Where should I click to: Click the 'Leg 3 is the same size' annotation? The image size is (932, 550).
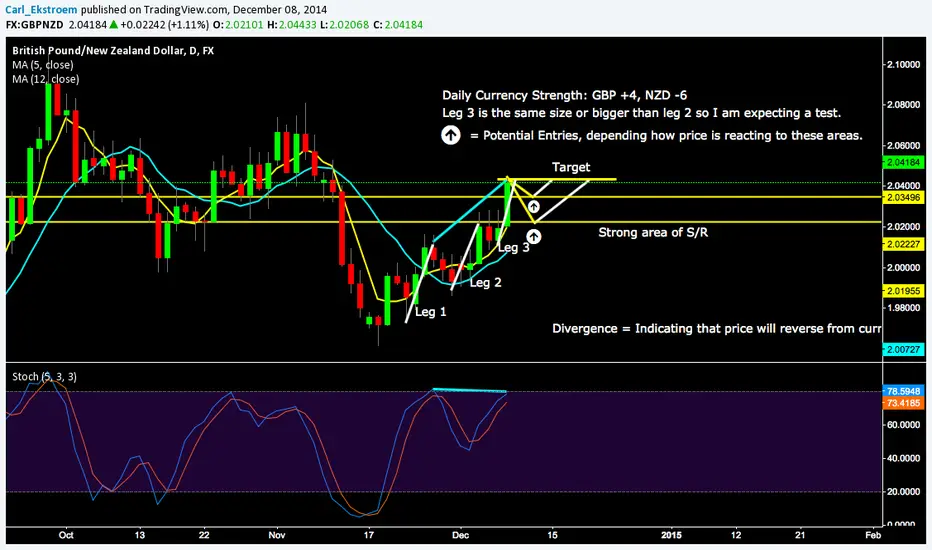[641, 113]
